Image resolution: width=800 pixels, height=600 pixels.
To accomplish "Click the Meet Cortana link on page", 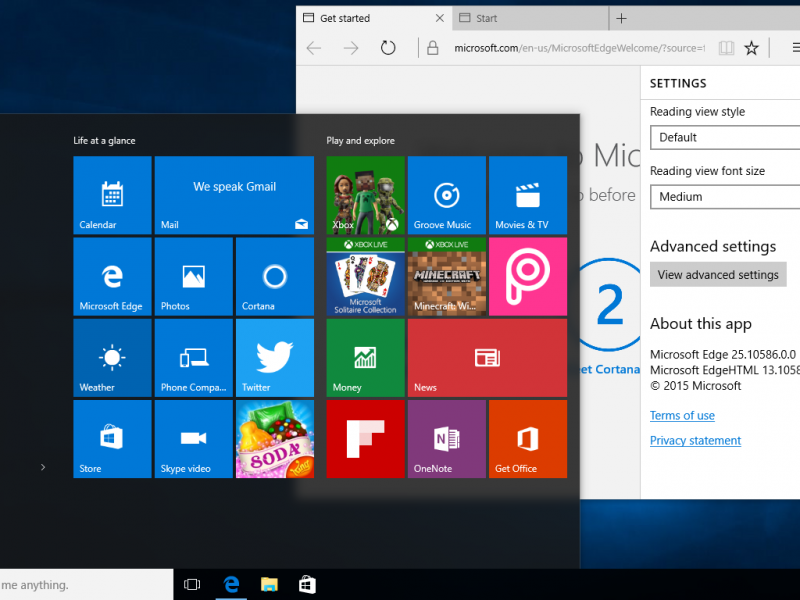I will click(610, 369).
